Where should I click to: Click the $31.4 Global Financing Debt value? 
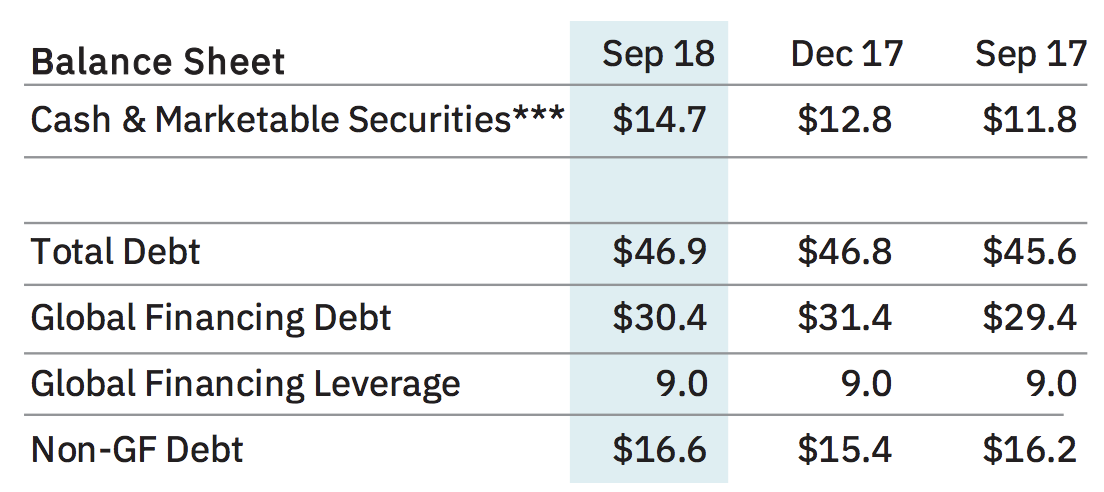pyautogui.click(x=845, y=318)
